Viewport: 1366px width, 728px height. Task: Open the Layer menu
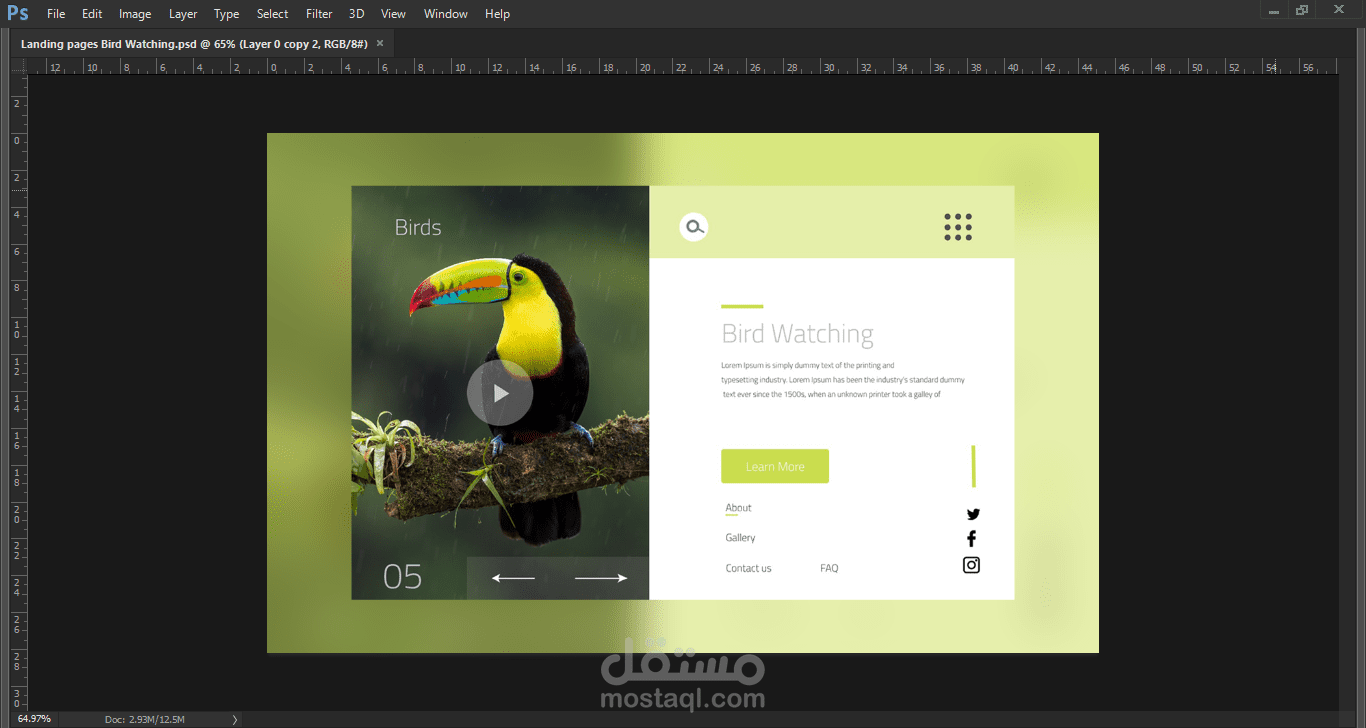tap(183, 14)
